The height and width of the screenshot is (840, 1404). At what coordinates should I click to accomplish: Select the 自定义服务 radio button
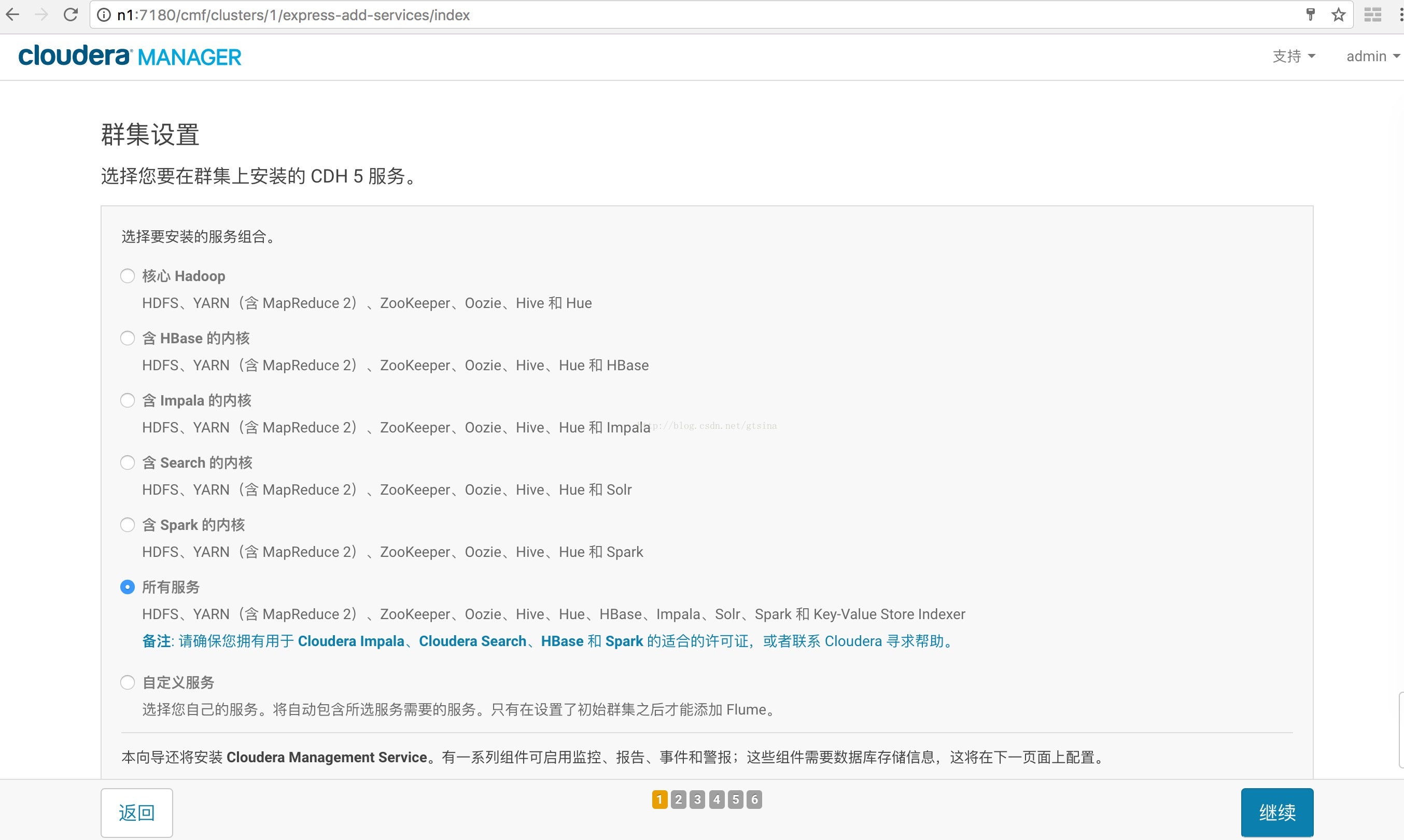[x=128, y=682]
